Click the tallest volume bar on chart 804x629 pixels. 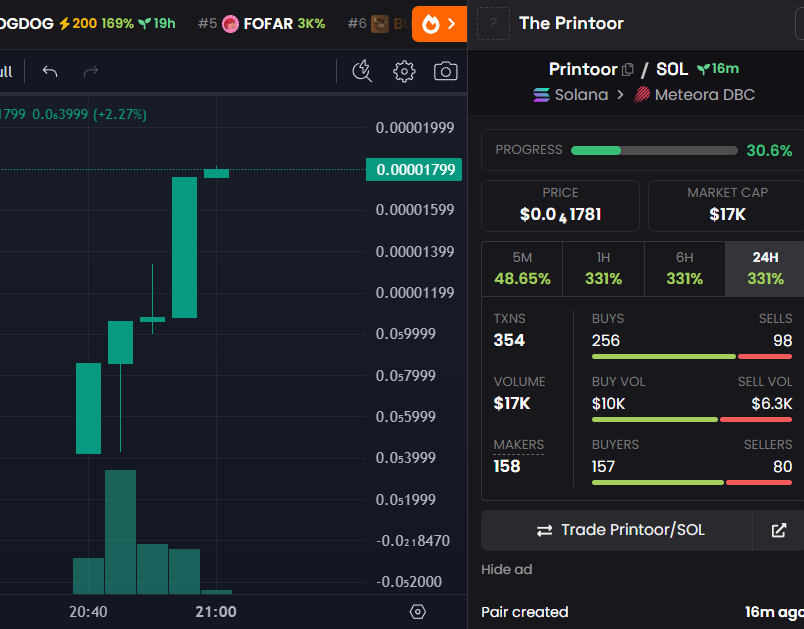[120, 532]
